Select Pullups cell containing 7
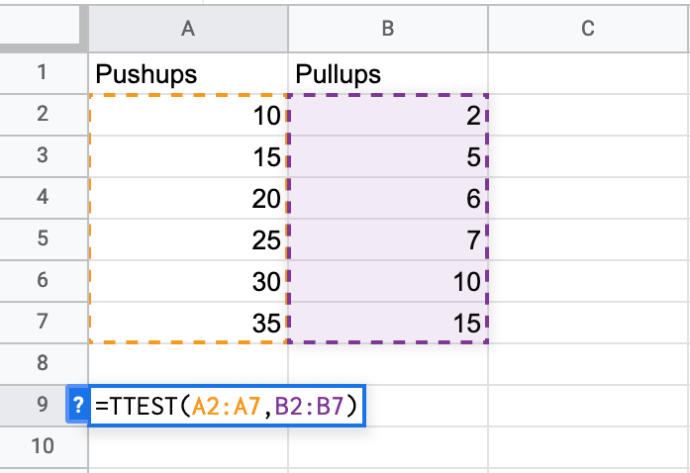The height and width of the screenshot is (473, 690). pos(387,239)
